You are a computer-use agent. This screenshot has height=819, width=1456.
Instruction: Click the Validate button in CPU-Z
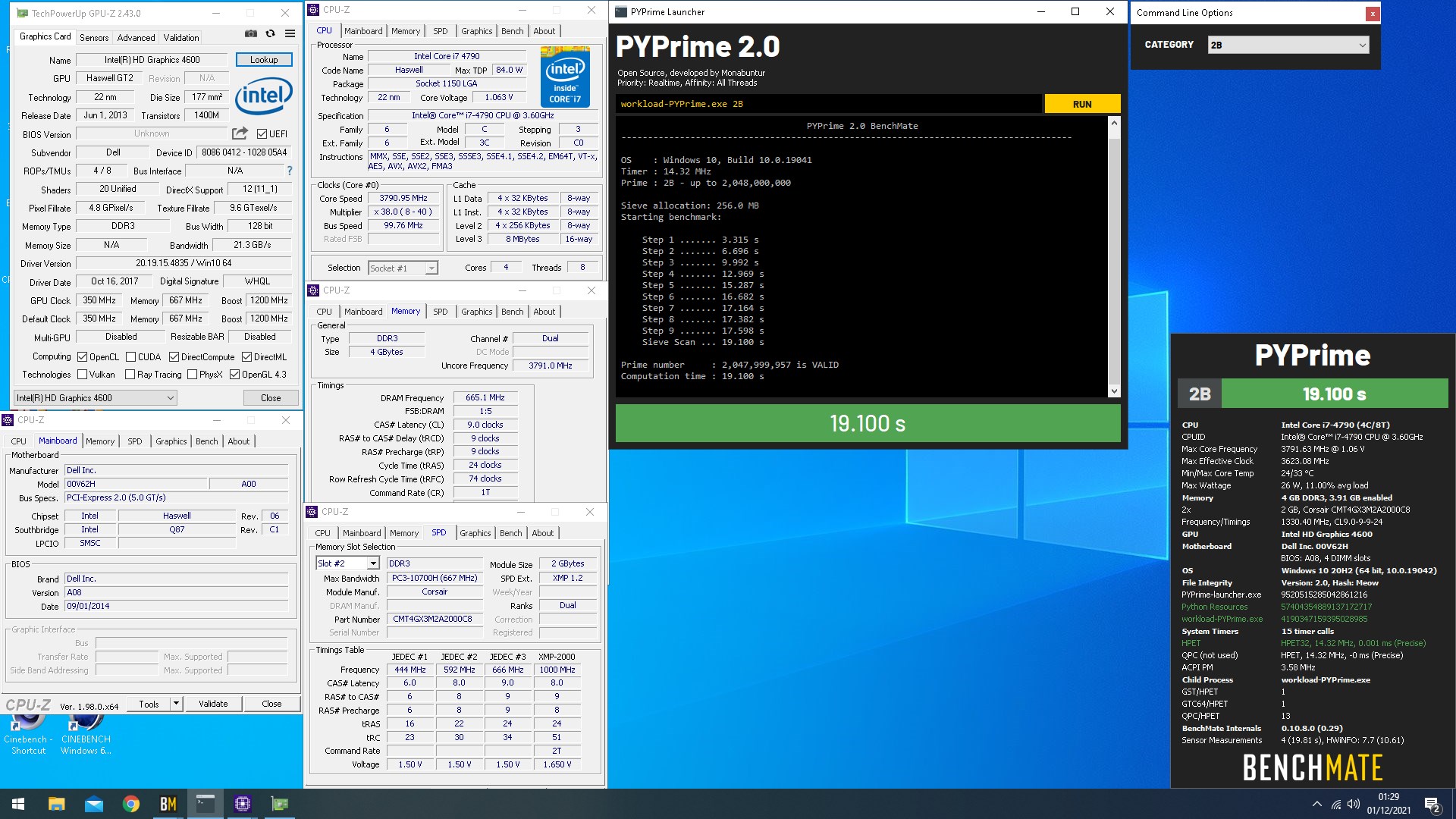[213, 704]
